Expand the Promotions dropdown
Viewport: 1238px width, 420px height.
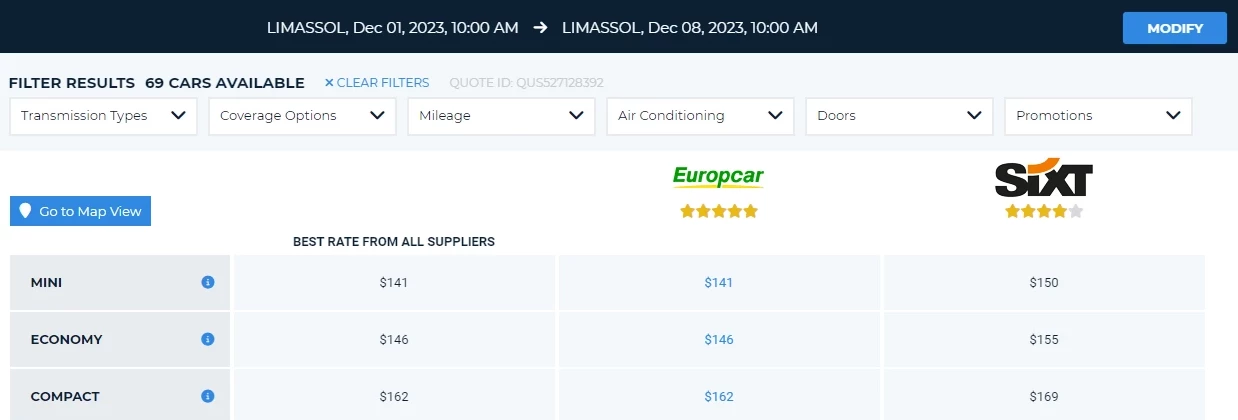[1098, 116]
